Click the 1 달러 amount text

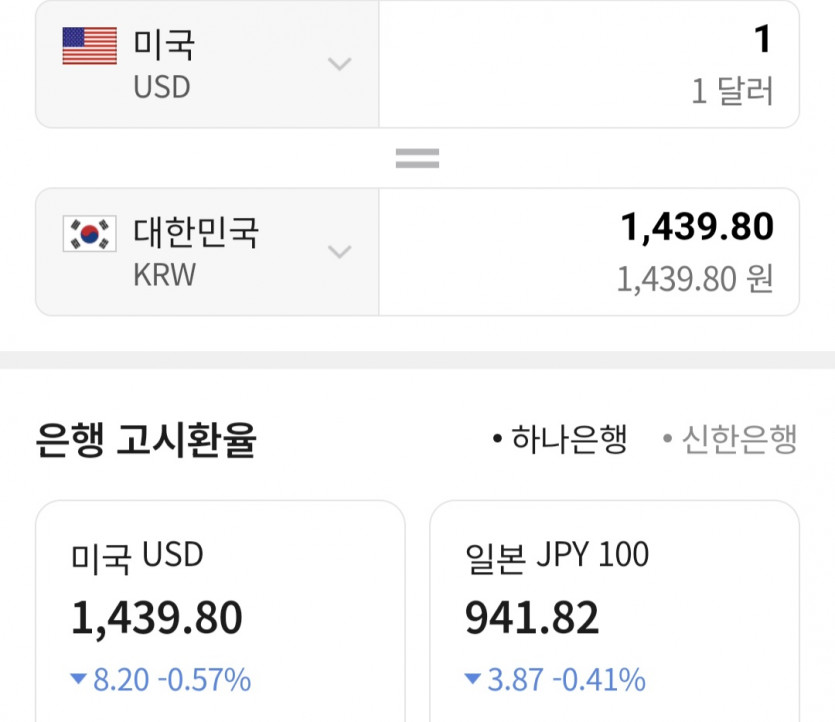pyautogui.click(x=732, y=92)
